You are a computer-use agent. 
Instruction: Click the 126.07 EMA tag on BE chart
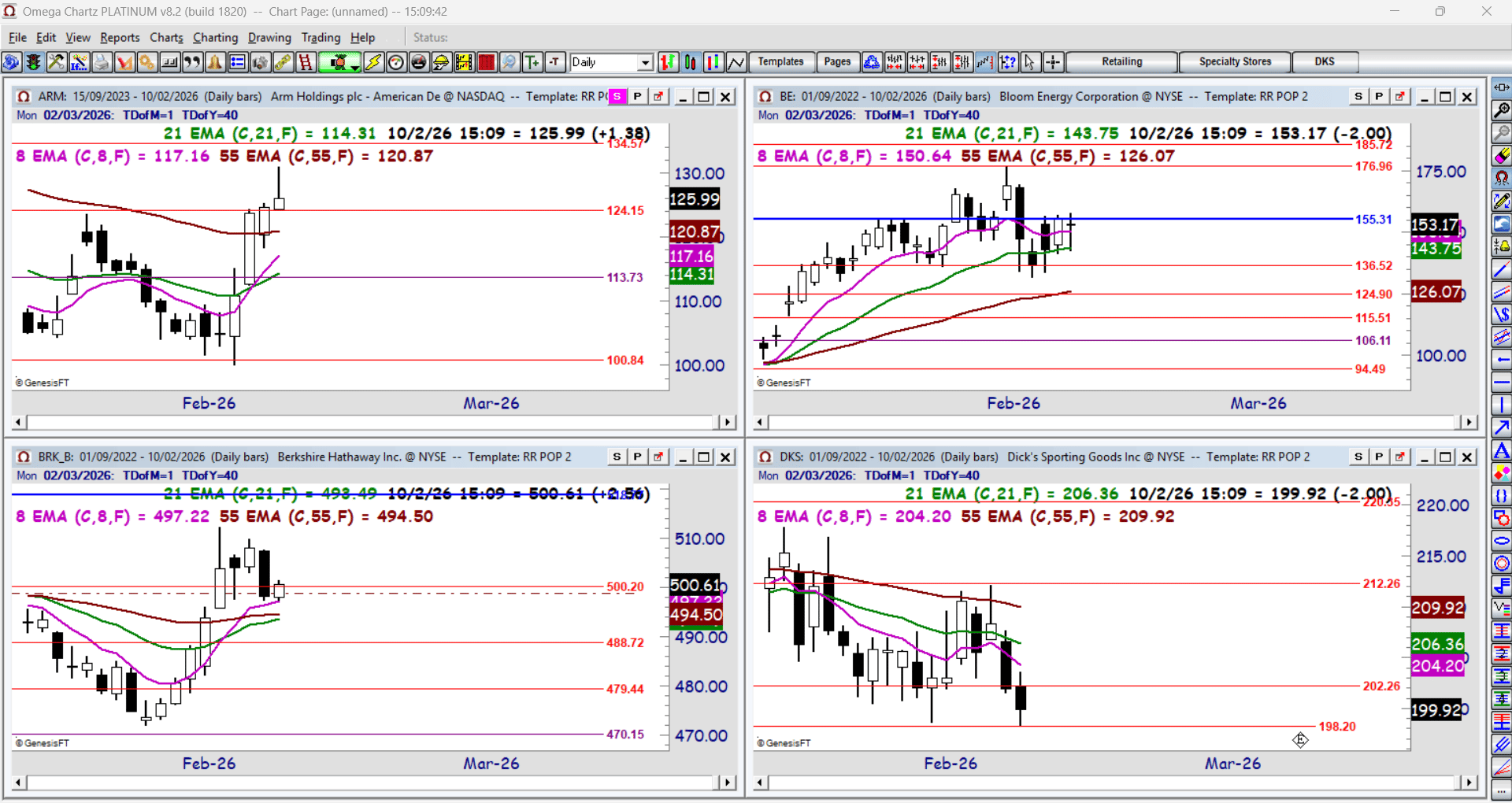pyautogui.click(x=1436, y=292)
